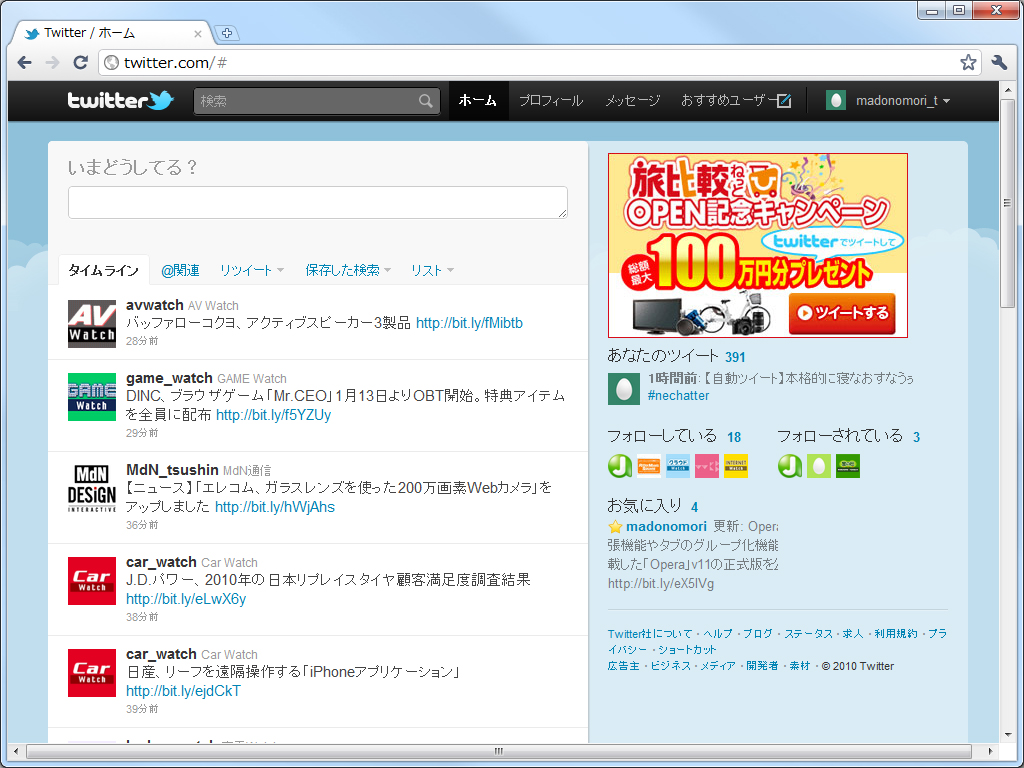Click the Car Watch avatar thumbnail

91,580
